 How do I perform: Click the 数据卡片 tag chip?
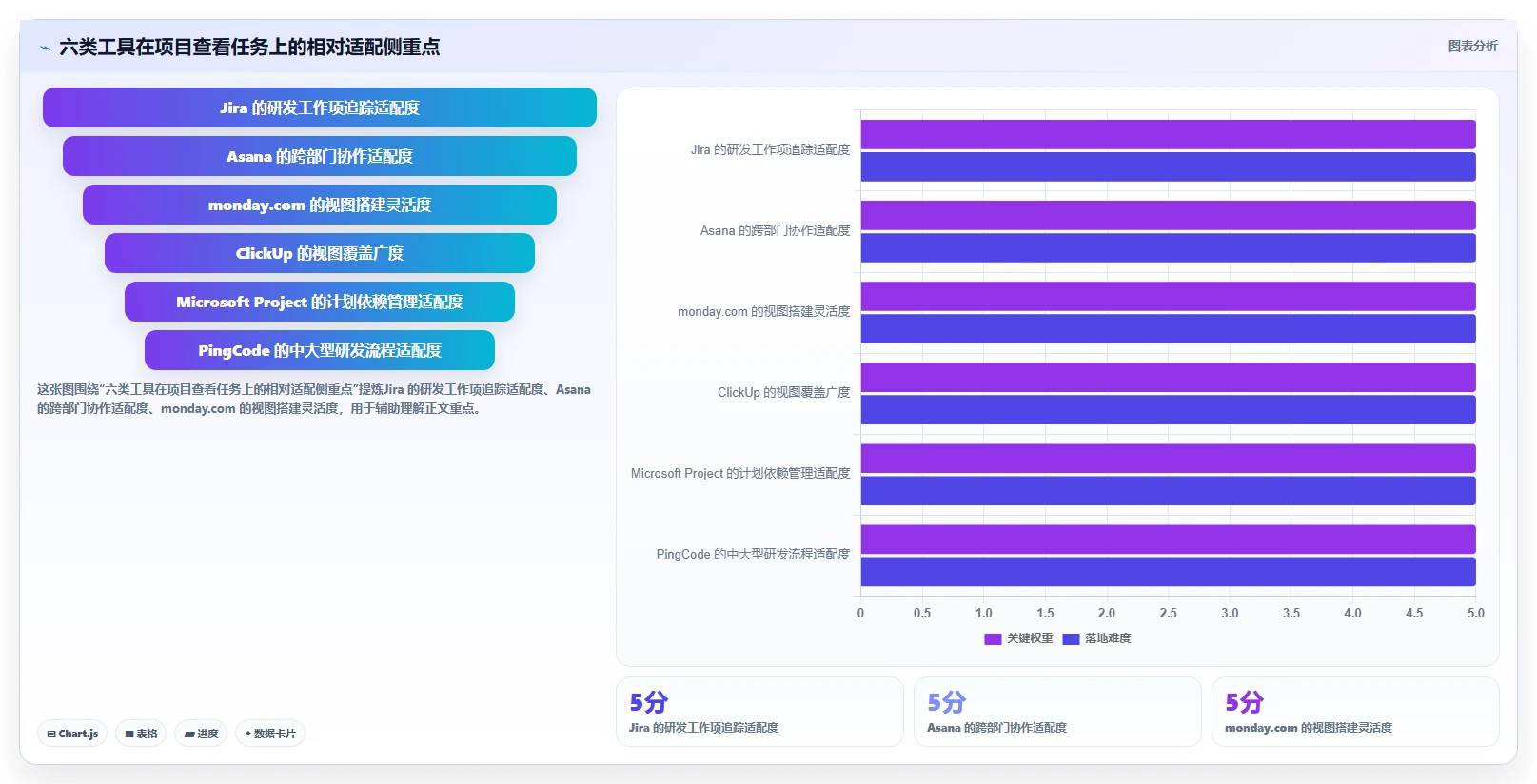pos(270,734)
